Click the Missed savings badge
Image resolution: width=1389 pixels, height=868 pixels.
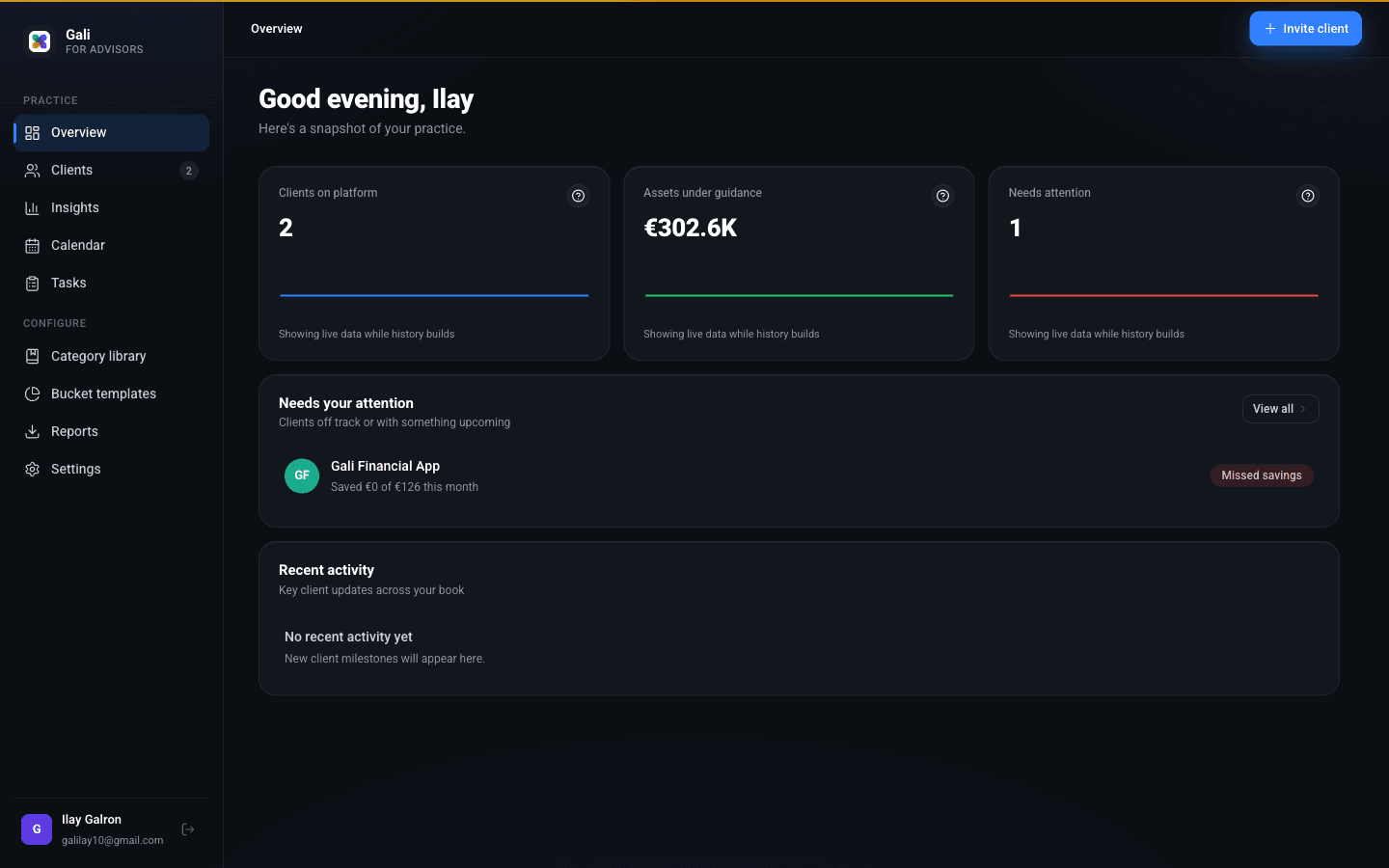click(1262, 475)
